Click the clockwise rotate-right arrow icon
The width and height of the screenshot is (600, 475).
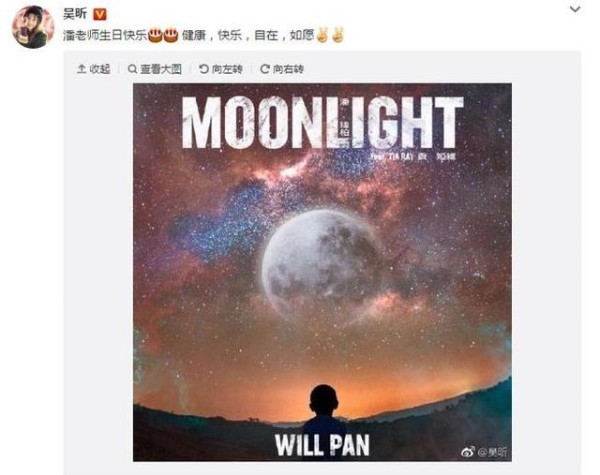(265, 69)
